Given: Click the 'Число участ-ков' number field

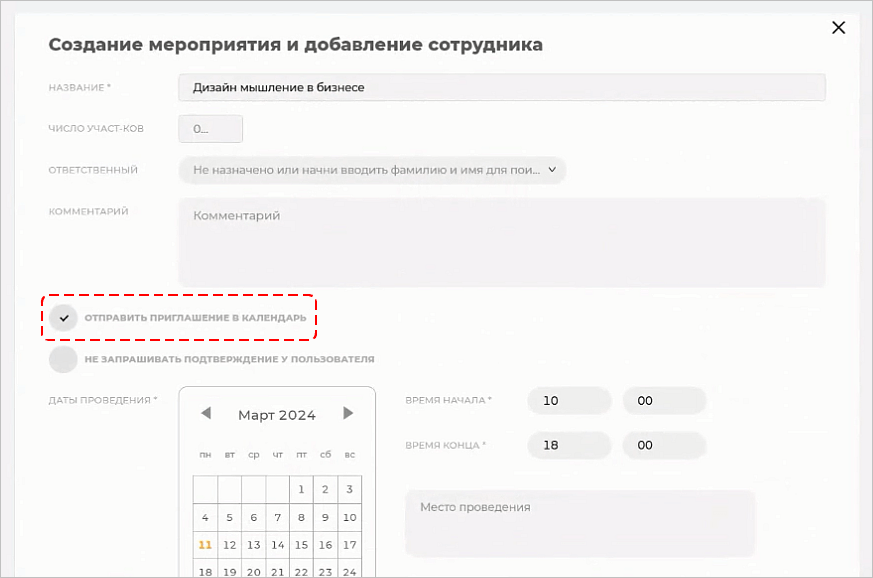Looking at the screenshot, I should tap(210, 128).
